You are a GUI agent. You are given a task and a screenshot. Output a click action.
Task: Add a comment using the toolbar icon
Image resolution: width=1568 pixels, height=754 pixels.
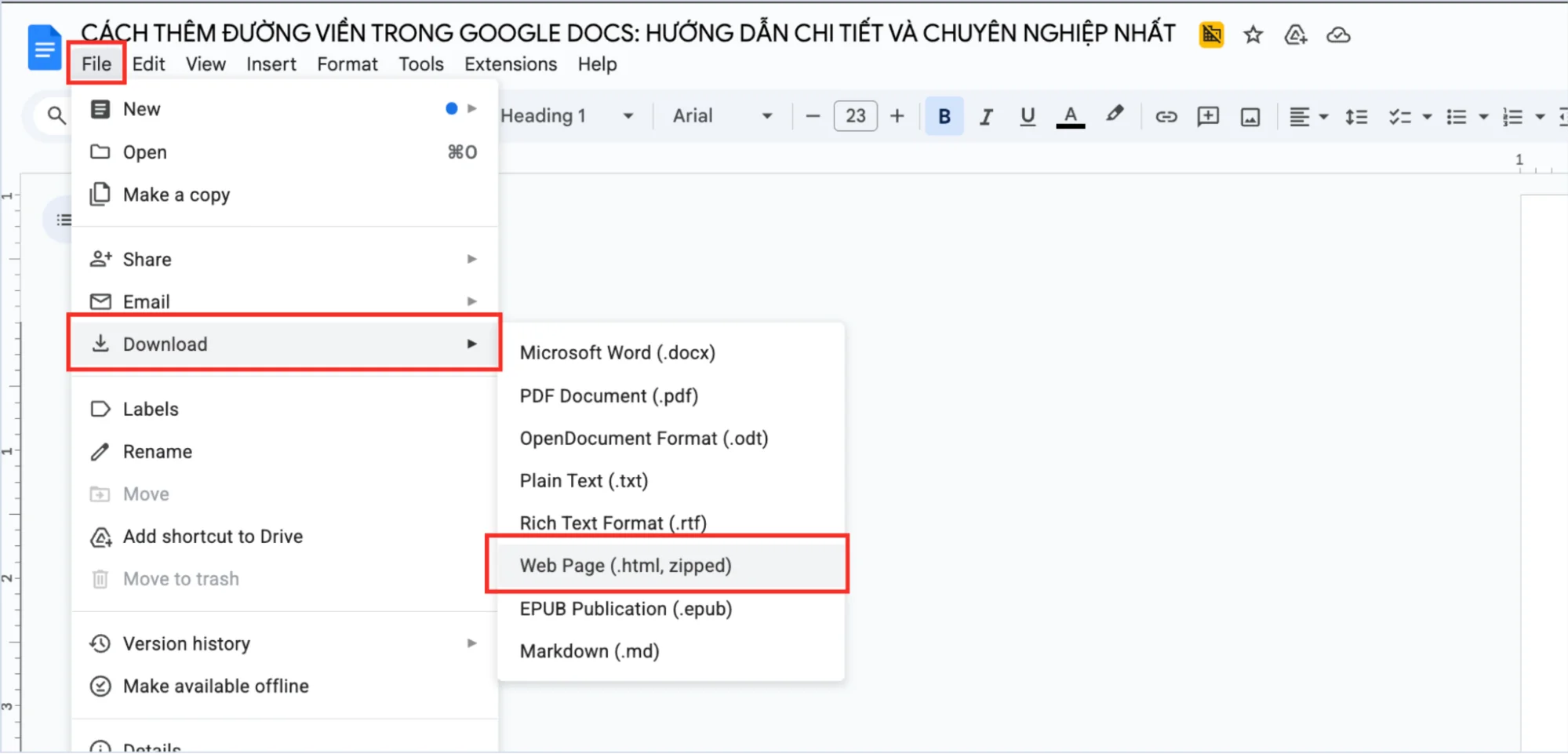click(x=1208, y=117)
